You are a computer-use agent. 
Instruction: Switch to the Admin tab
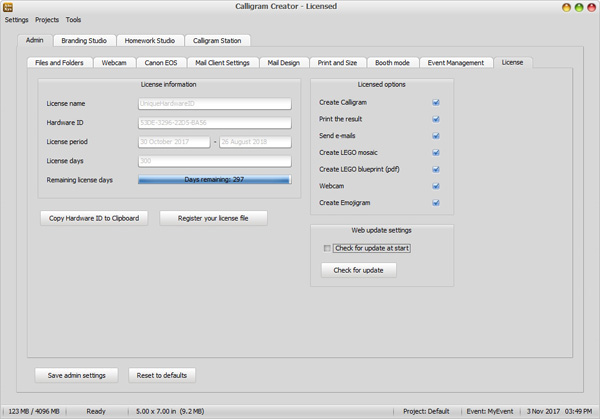[x=34, y=40]
